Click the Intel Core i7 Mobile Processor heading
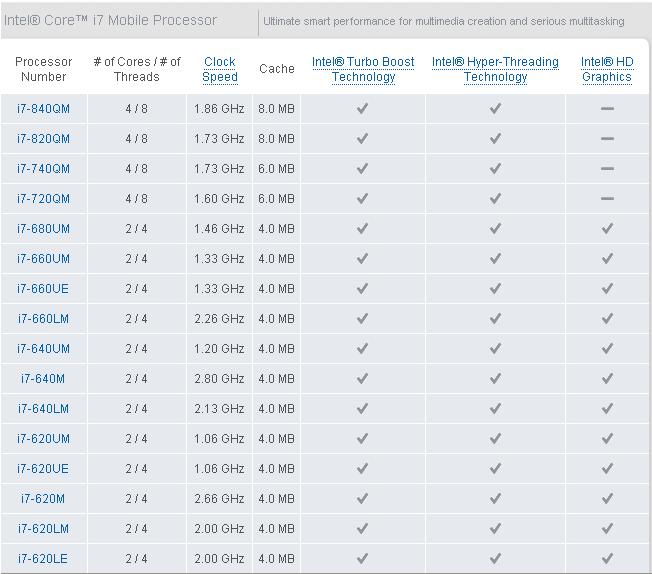This screenshot has width=652, height=574. [x=111, y=20]
